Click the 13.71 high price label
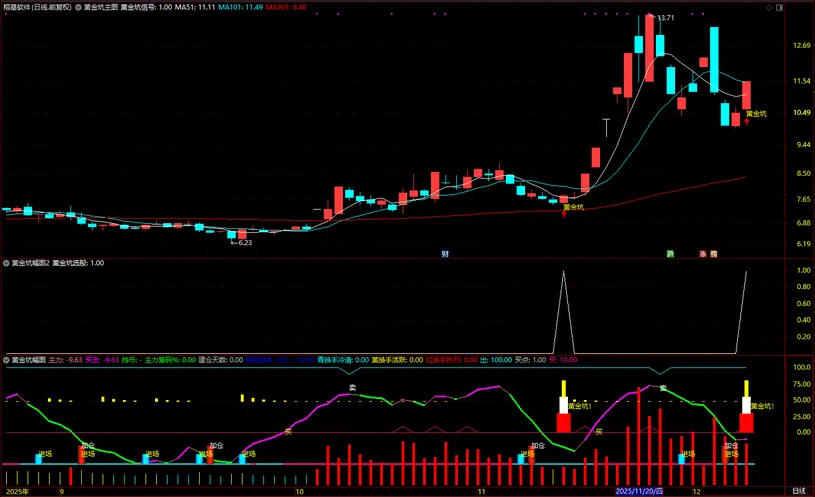 (x=666, y=18)
